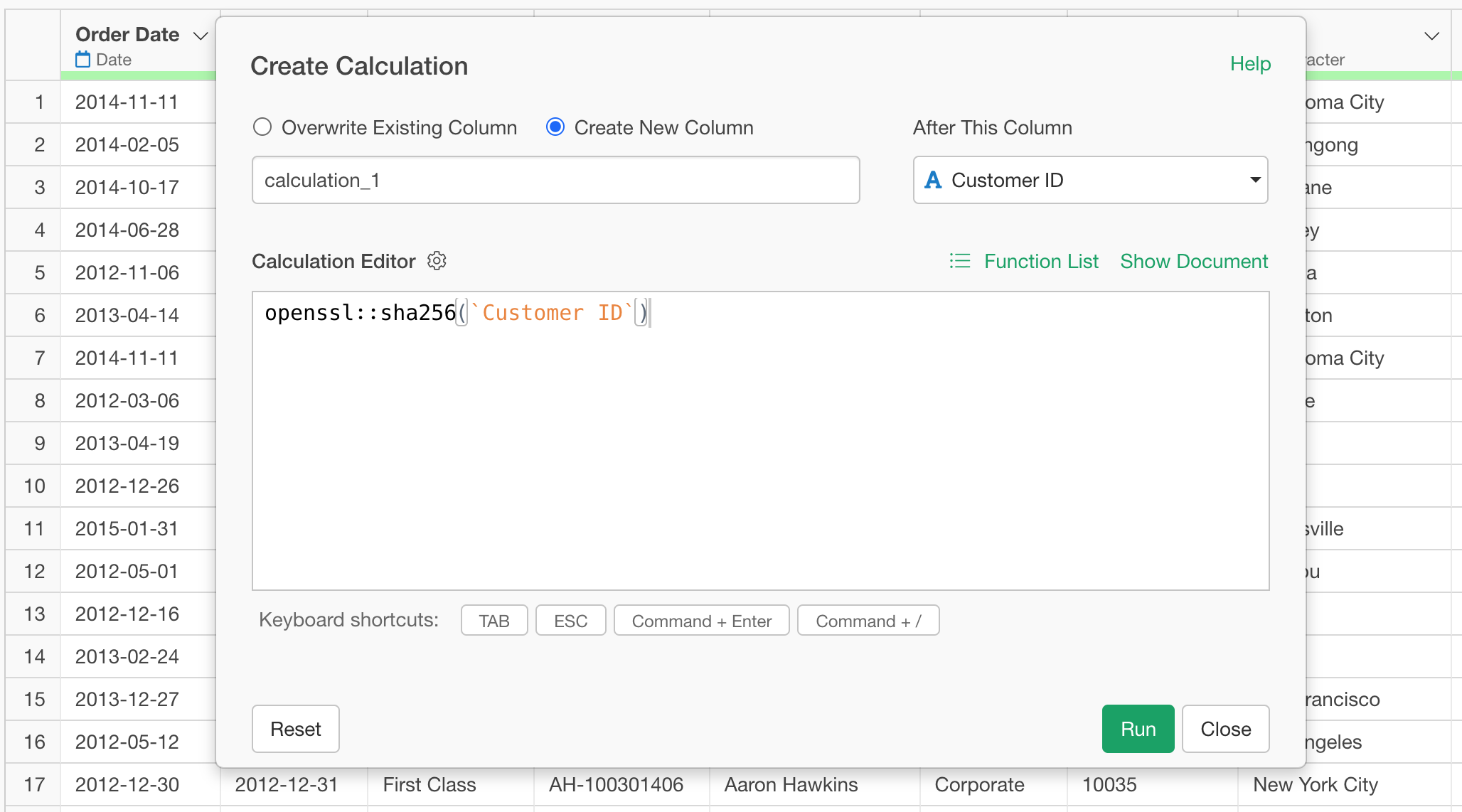Open the Help link
This screenshot has height=812, width=1462.
1250,64
